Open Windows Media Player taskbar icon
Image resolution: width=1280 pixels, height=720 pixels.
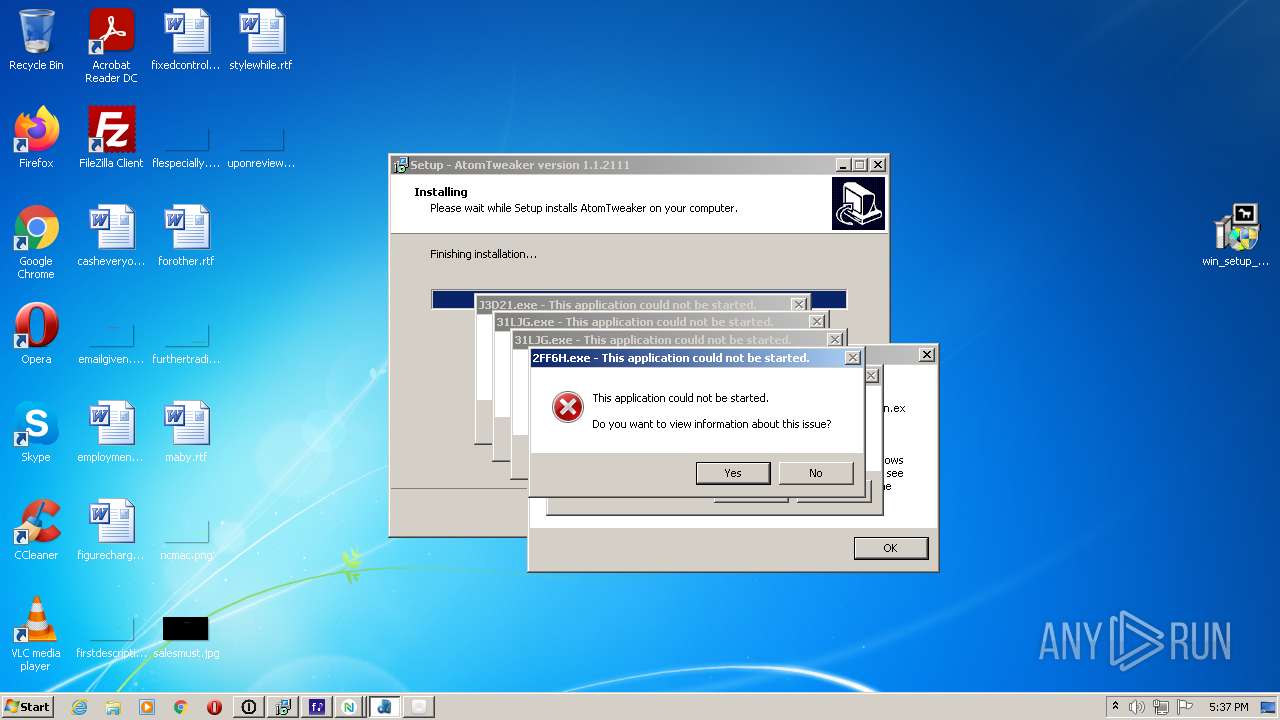point(147,707)
